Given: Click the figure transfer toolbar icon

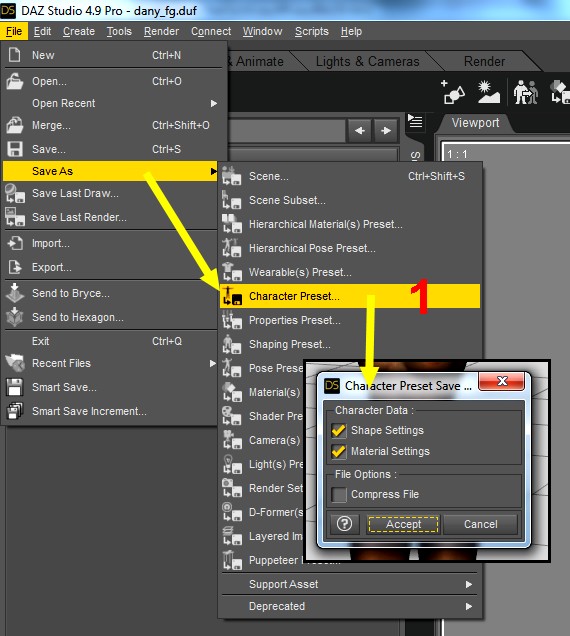Looking at the screenshot, I should coord(526,92).
